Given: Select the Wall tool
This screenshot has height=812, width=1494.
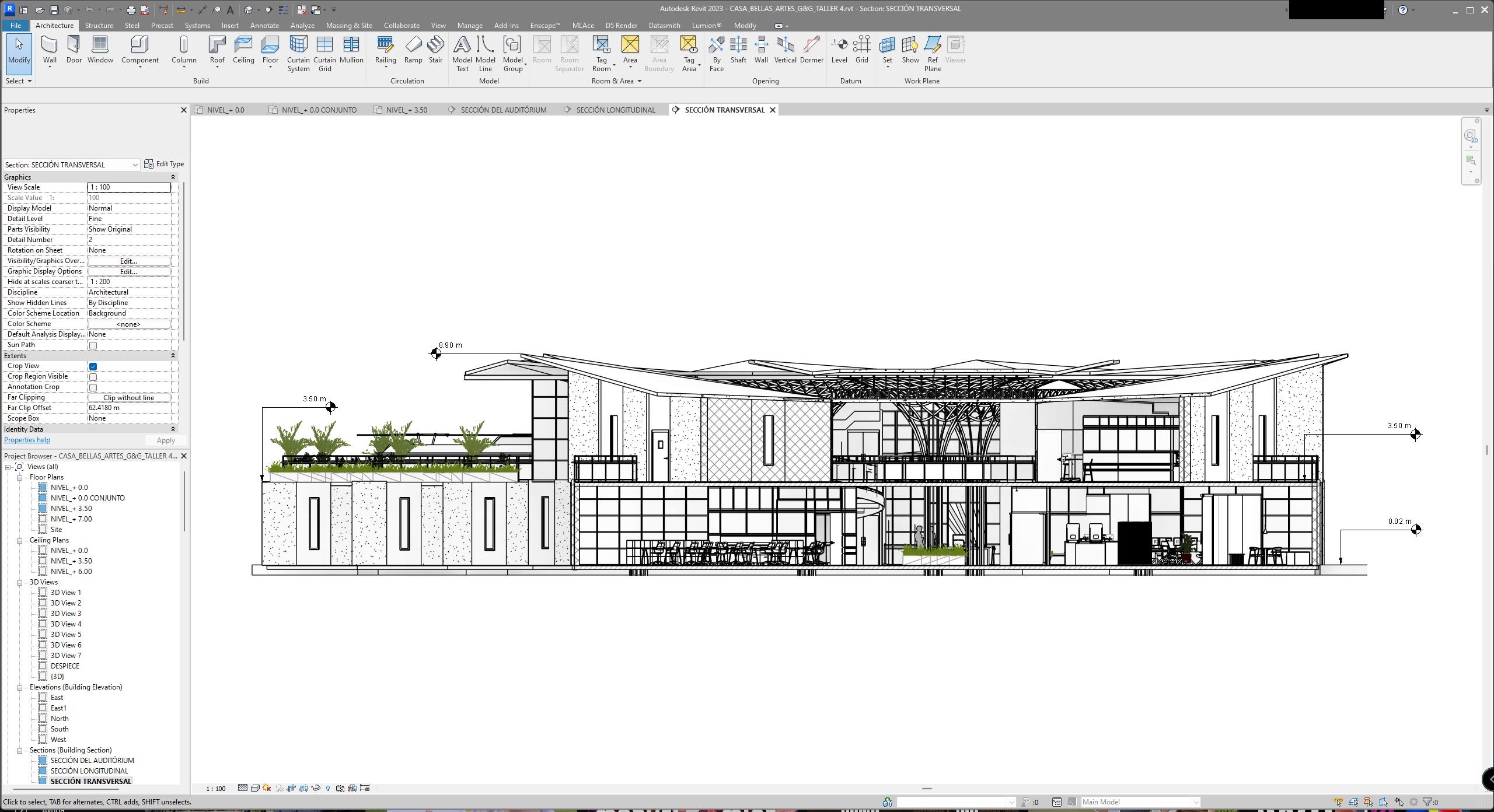Looking at the screenshot, I should pos(50,50).
